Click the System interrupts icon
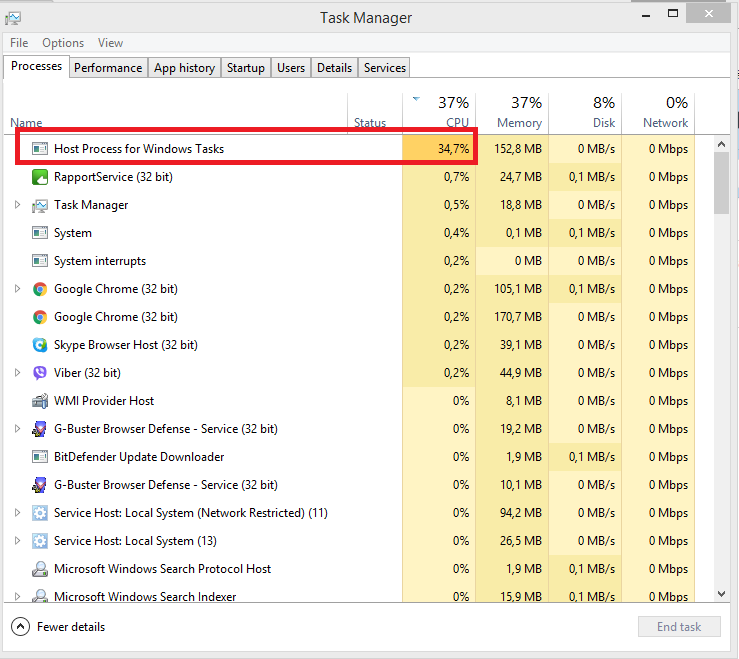739x659 pixels. pos(40,261)
